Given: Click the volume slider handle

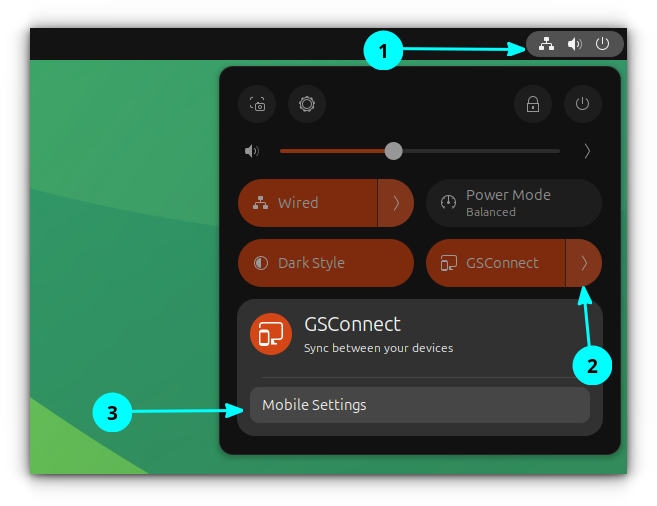Looking at the screenshot, I should coord(394,151).
